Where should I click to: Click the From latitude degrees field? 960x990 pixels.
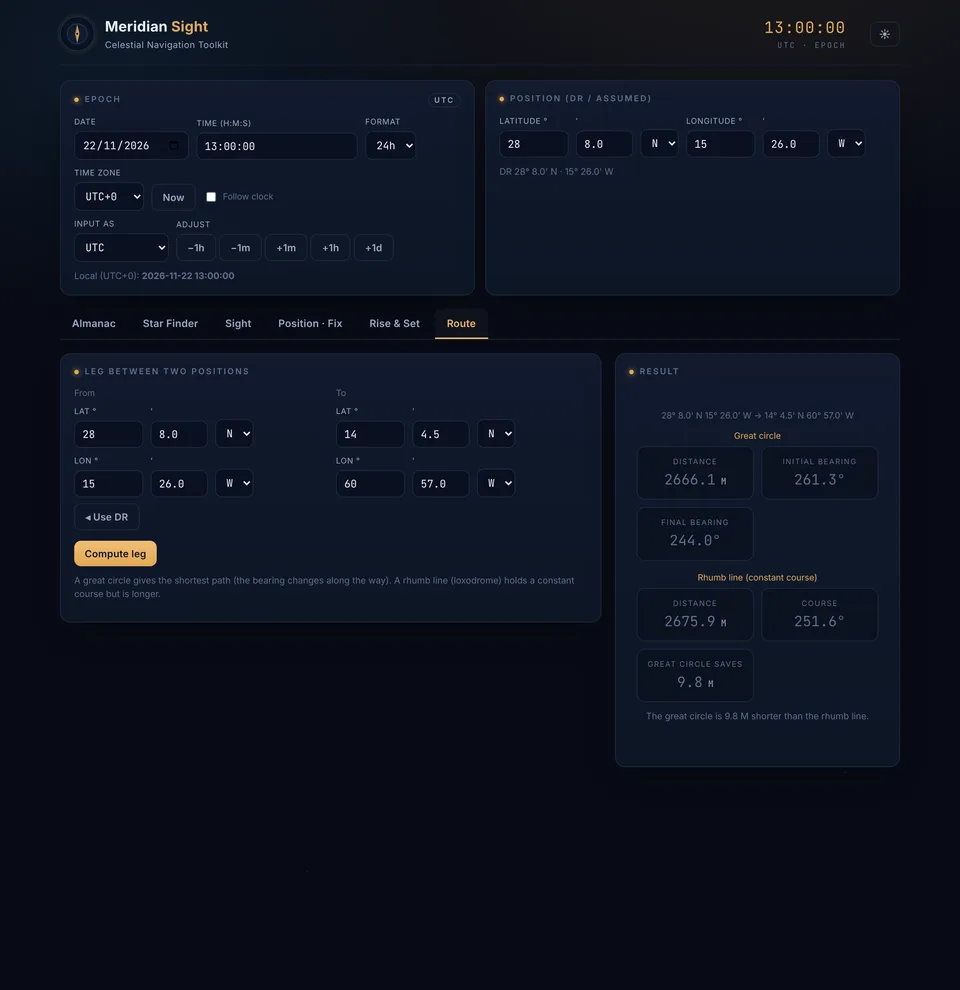click(108, 434)
